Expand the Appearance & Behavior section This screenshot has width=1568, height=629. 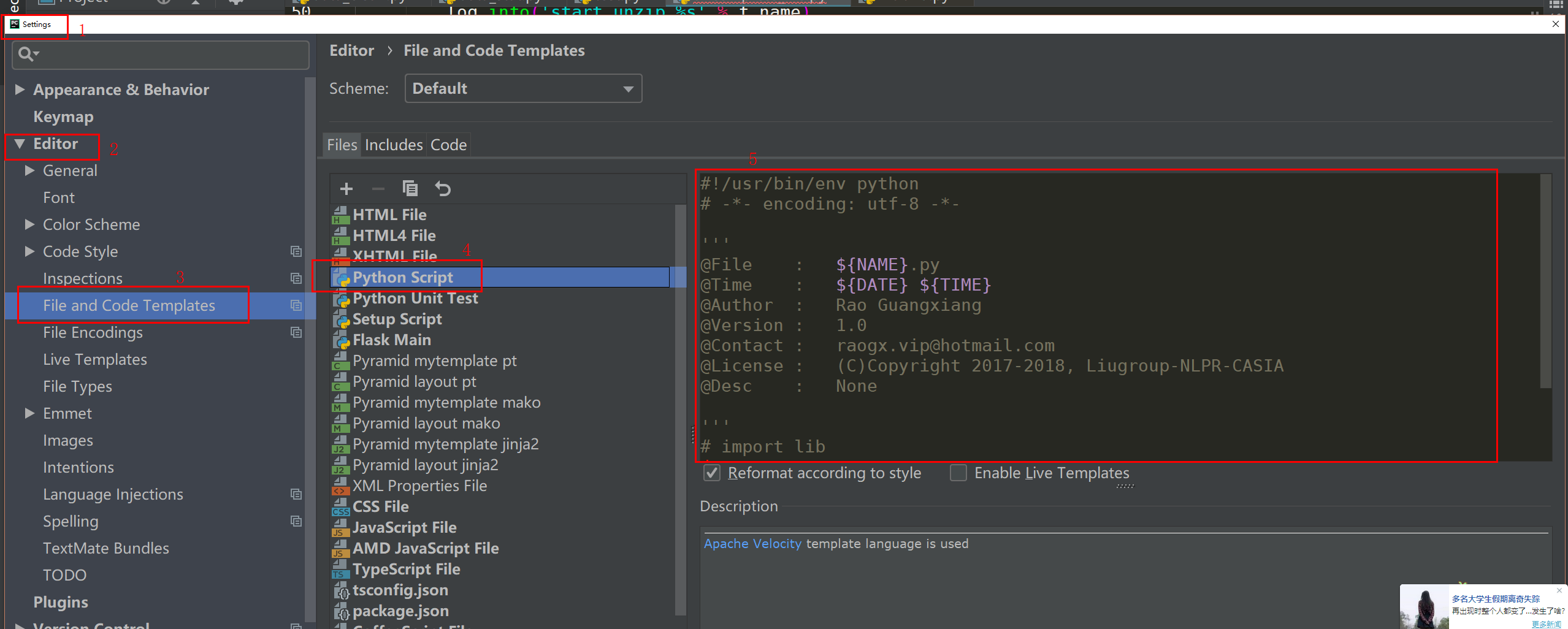[20, 89]
